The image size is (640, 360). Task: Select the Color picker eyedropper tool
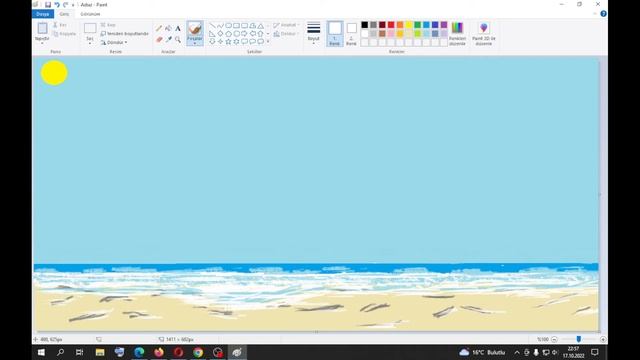tap(168, 40)
